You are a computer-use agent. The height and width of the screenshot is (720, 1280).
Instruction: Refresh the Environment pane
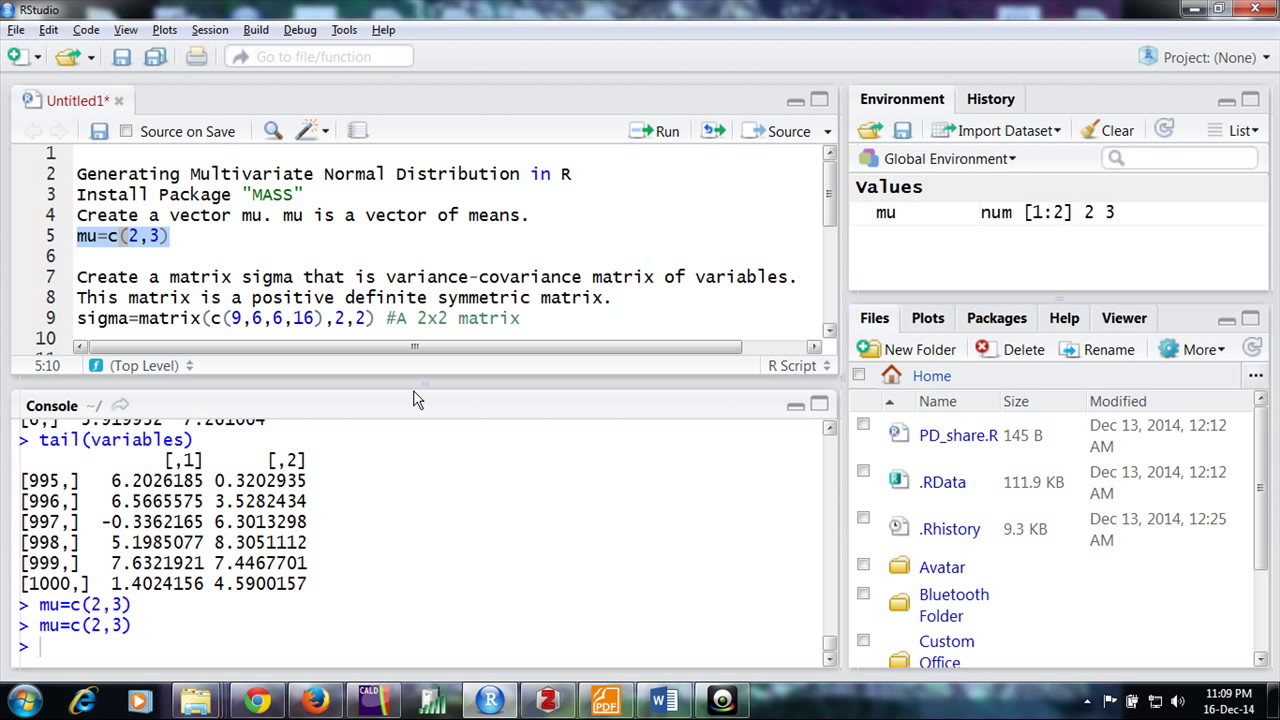click(x=1164, y=130)
